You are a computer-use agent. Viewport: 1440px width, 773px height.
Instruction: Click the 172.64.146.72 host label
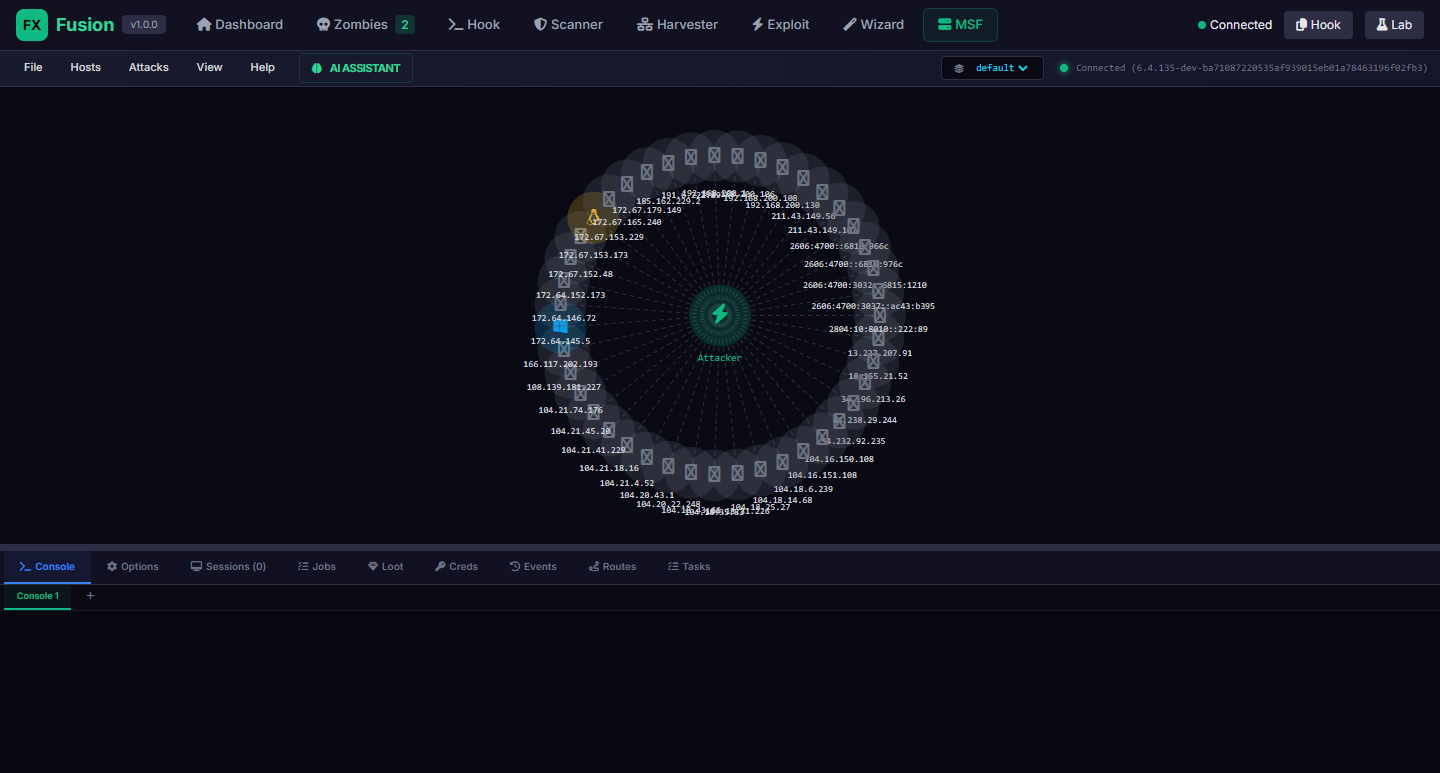[564, 319]
